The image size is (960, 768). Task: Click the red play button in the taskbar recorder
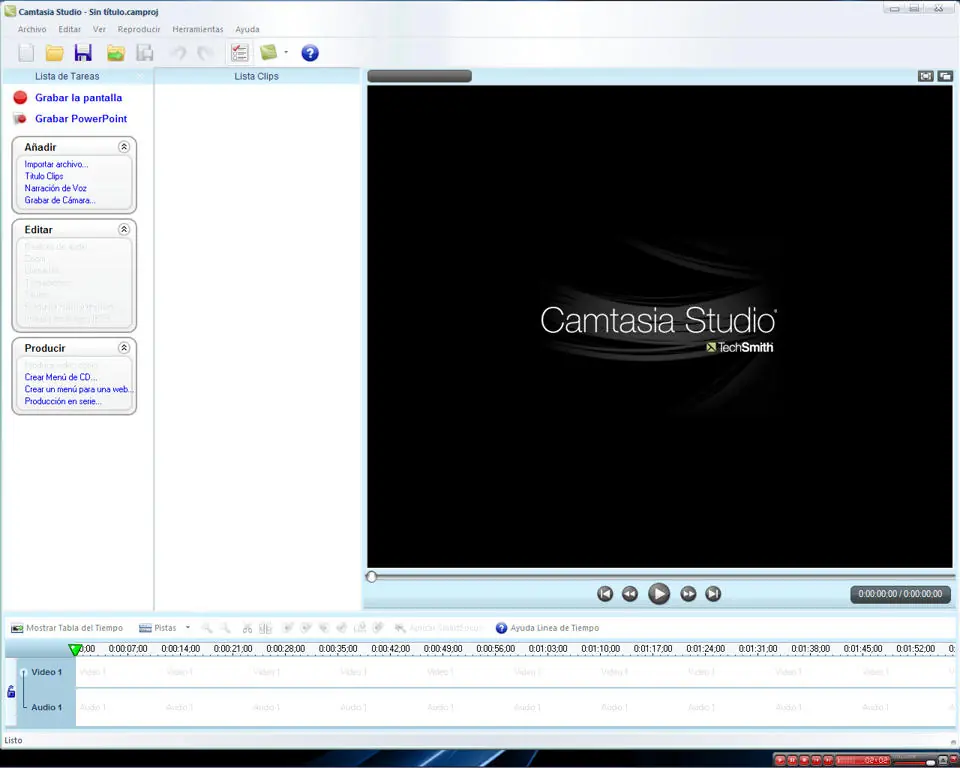(x=780, y=760)
